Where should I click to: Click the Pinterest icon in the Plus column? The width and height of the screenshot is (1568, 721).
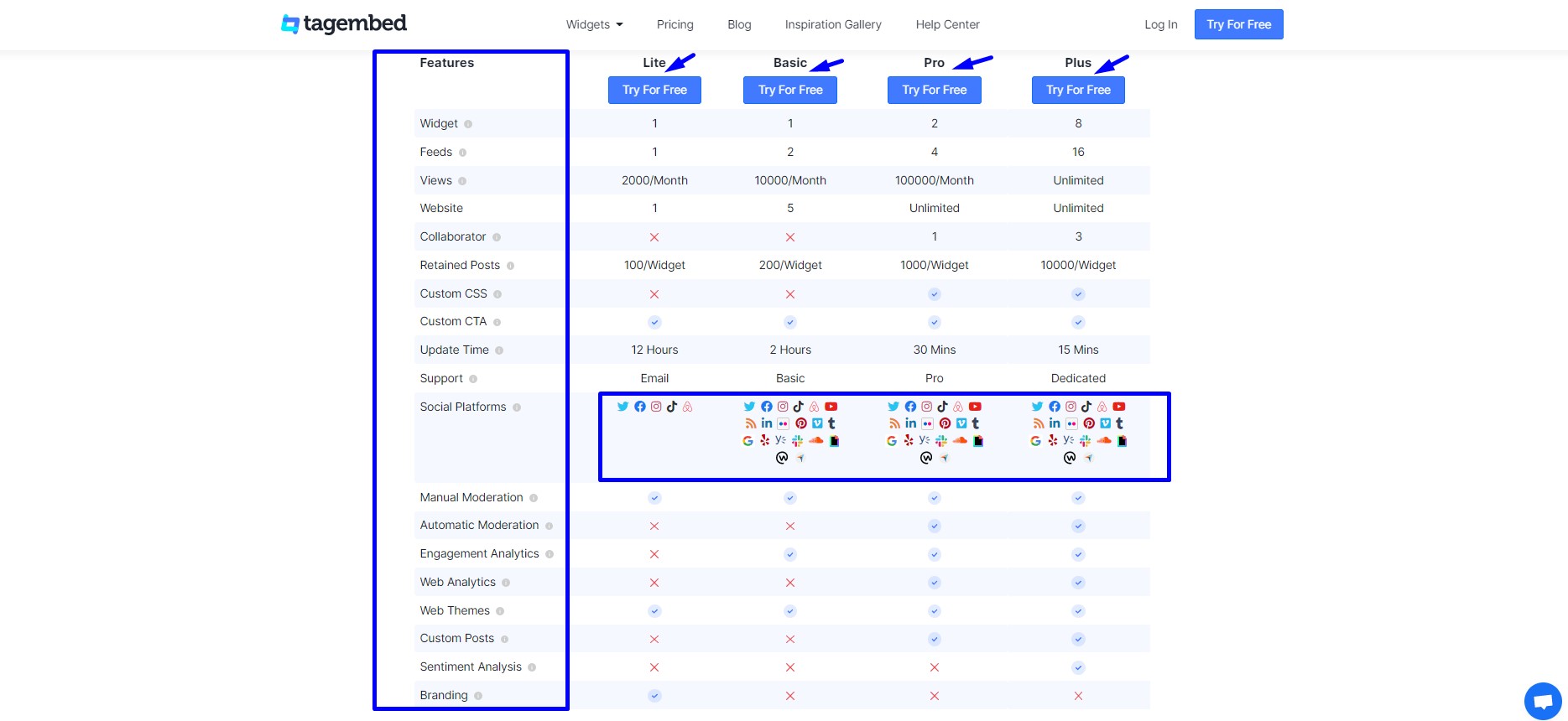tap(1089, 423)
